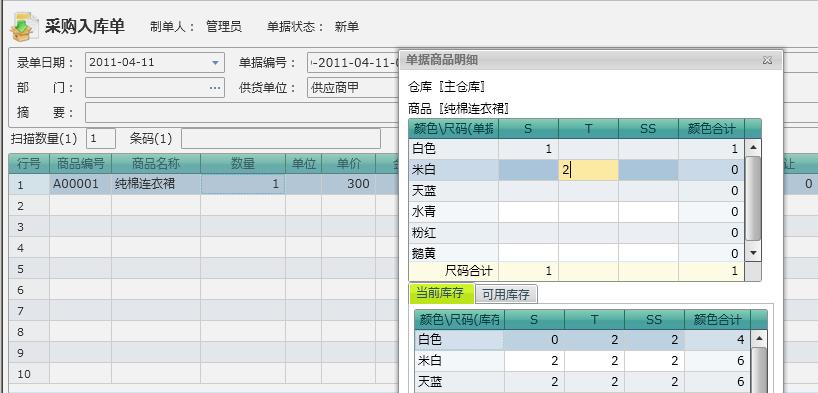Click the 单位 column header

click(303, 164)
